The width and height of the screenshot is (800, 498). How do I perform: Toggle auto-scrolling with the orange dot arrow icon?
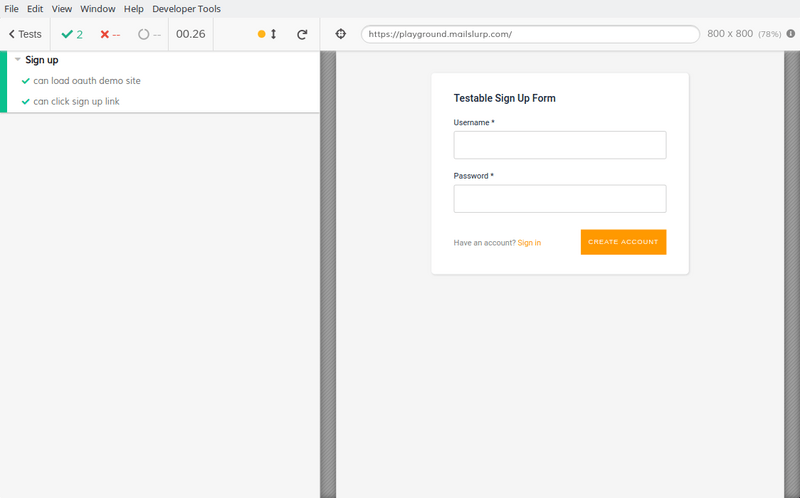(267, 34)
